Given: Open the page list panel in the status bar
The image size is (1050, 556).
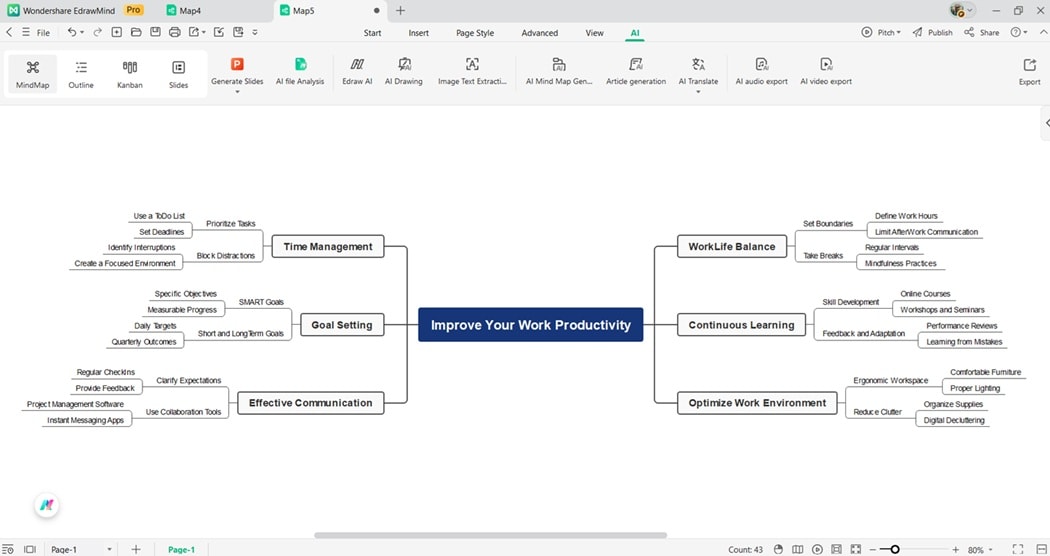Looking at the screenshot, I should coord(7,549).
